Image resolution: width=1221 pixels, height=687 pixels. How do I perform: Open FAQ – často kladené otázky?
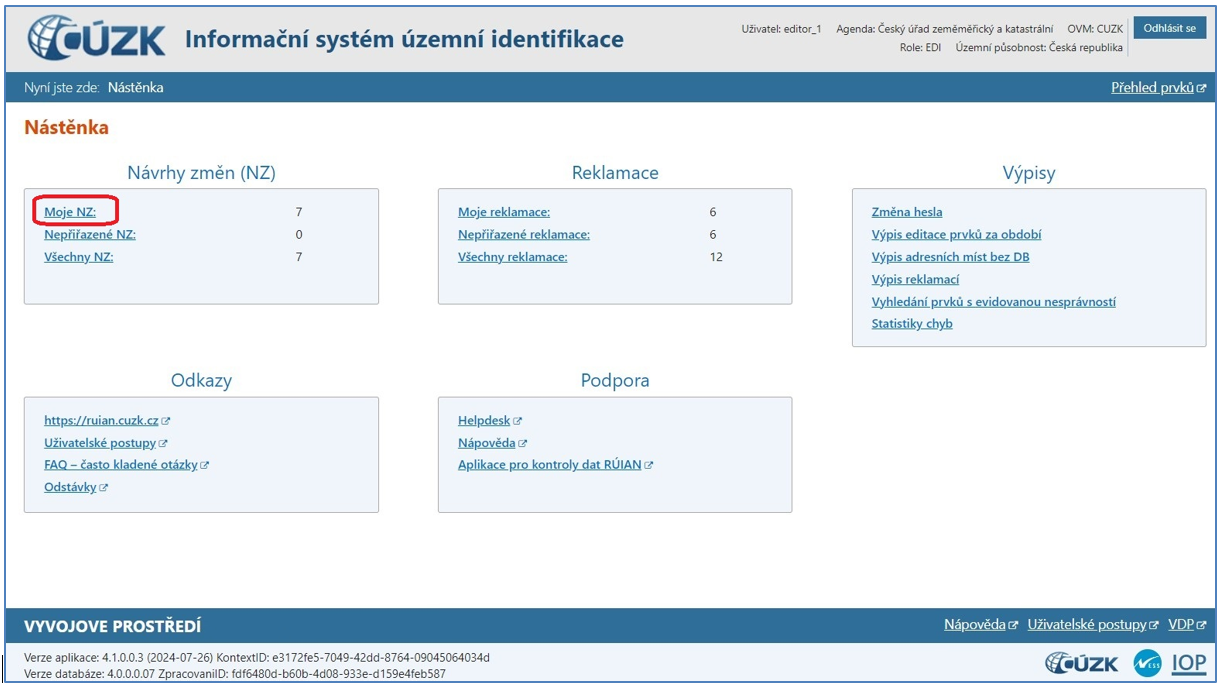(x=121, y=465)
